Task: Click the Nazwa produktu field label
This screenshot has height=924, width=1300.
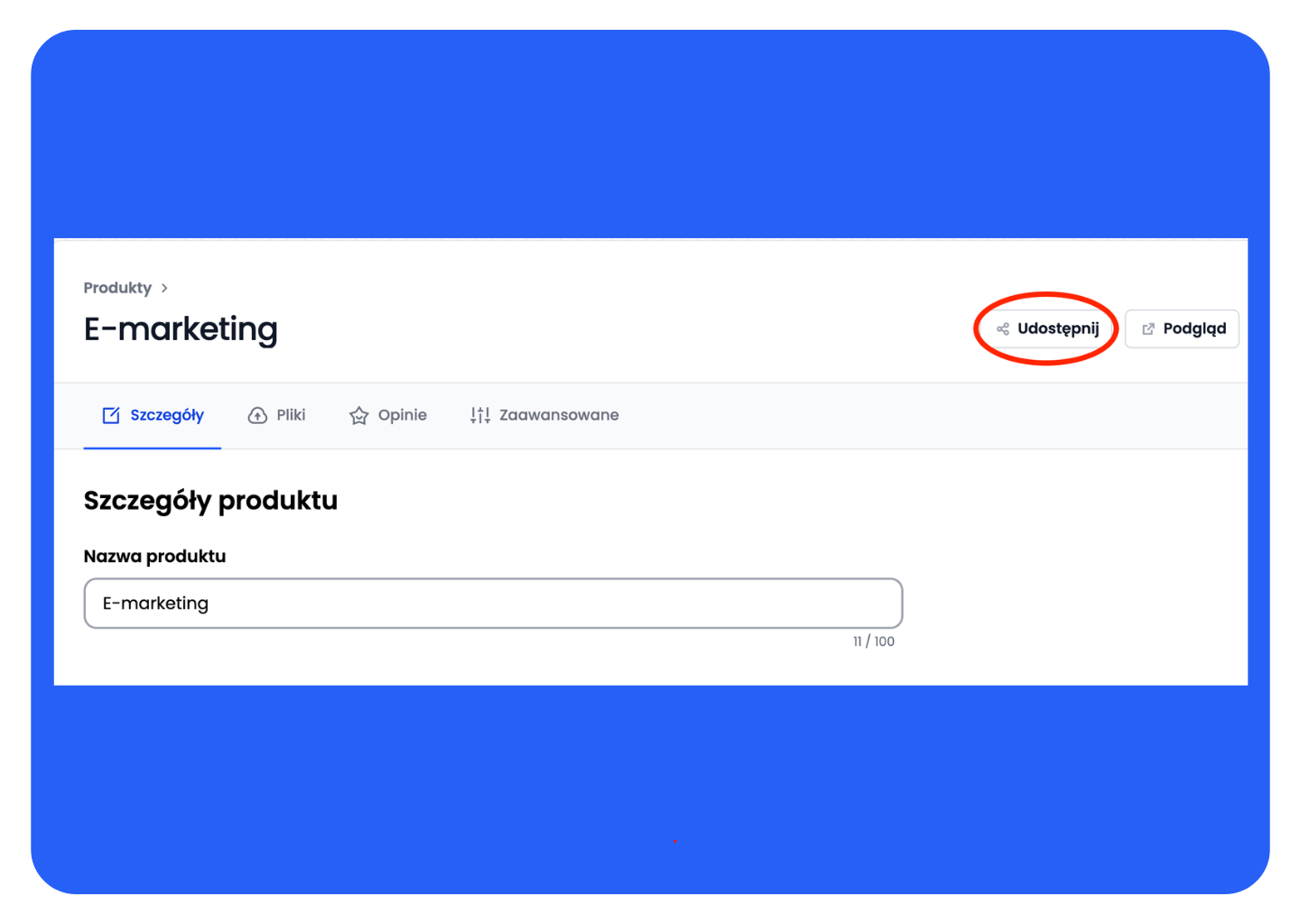Action: (154, 557)
